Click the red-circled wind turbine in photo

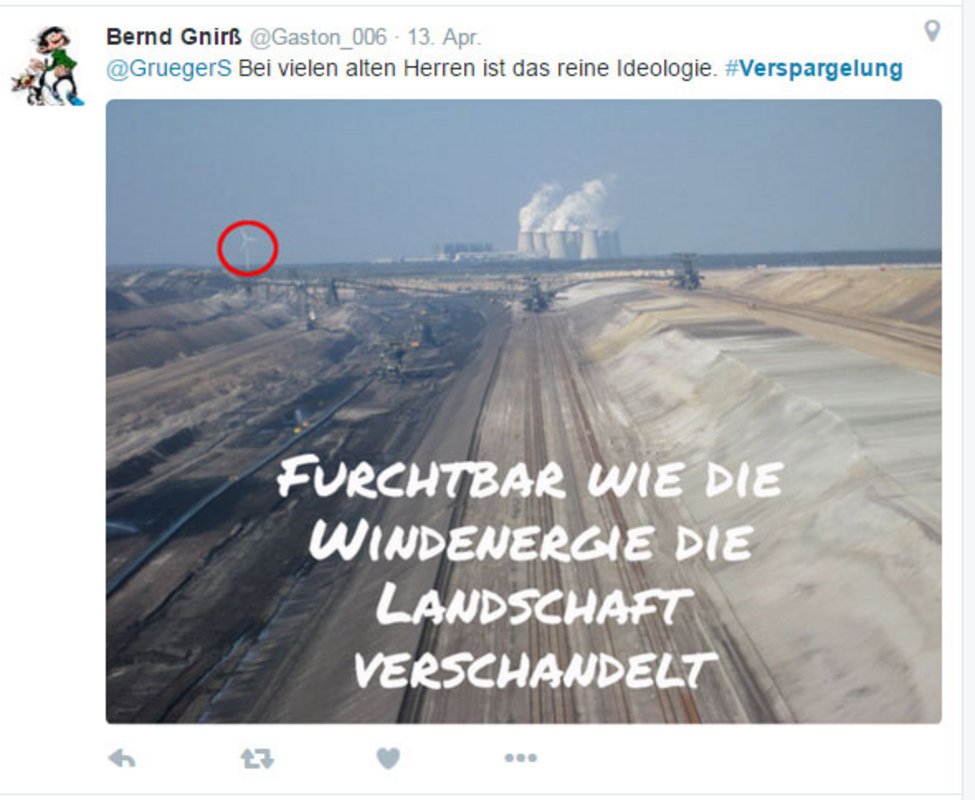[x=247, y=248]
